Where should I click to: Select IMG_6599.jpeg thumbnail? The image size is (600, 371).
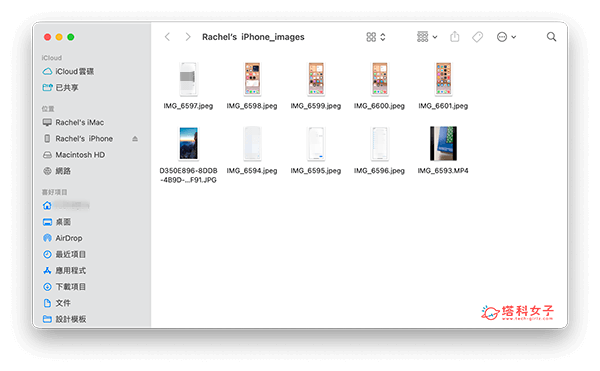pyautogui.click(x=316, y=79)
